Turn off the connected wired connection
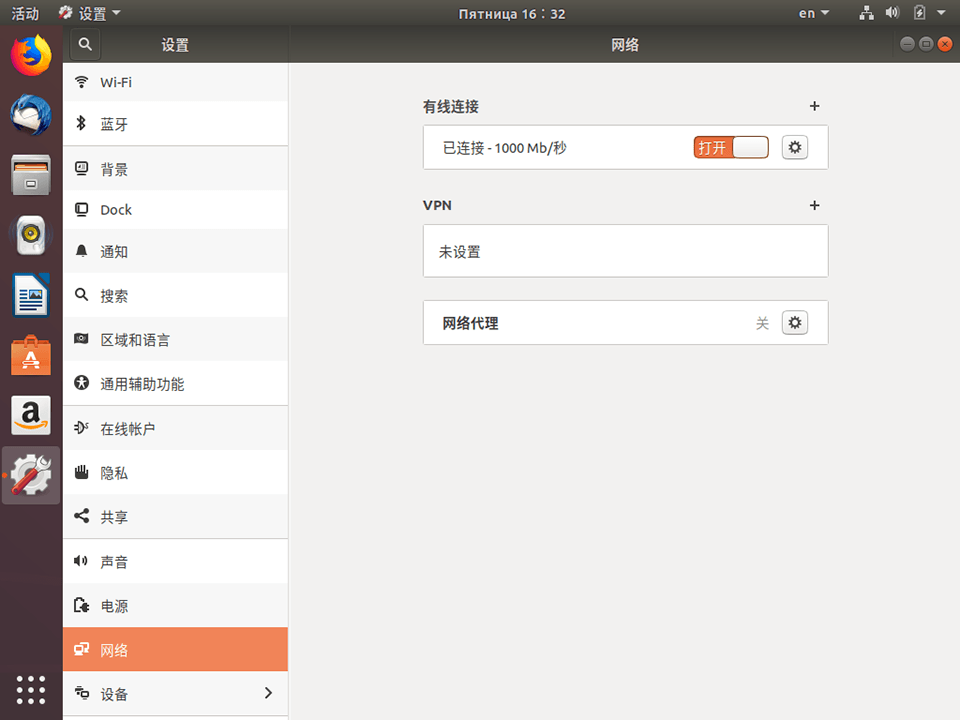The height and width of the screenshot is (720, 960). coord(730,147)
